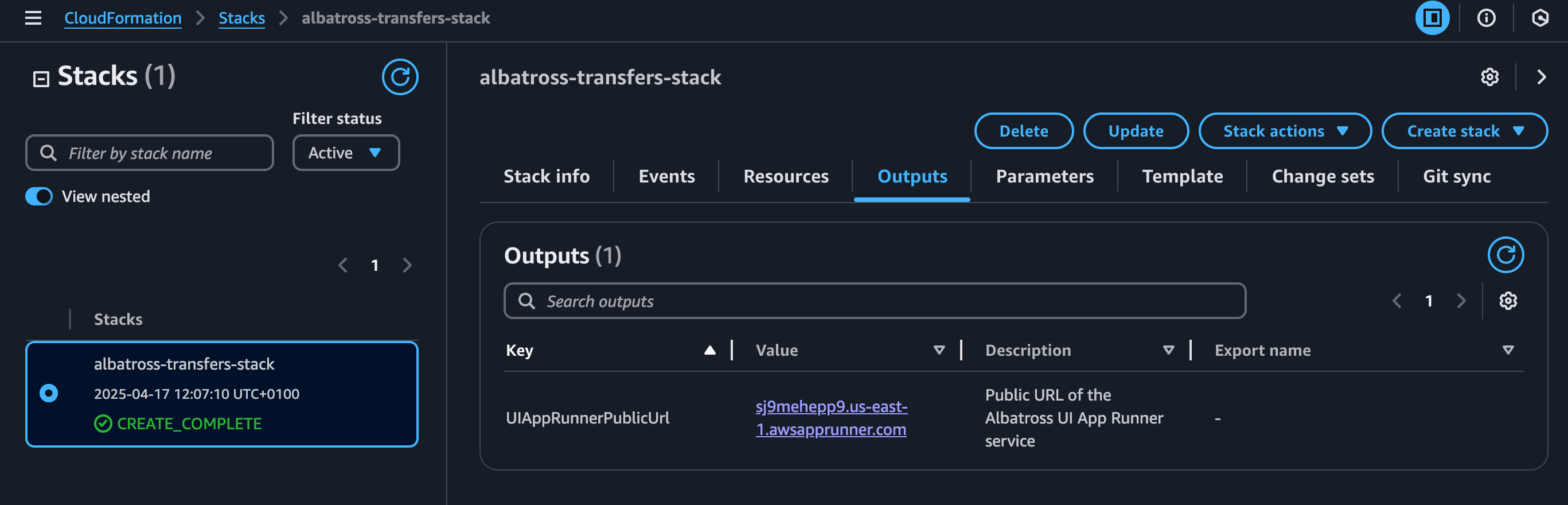Switch to the Parameters tab
The image size is (1568, 505).
click(1044, 177)
